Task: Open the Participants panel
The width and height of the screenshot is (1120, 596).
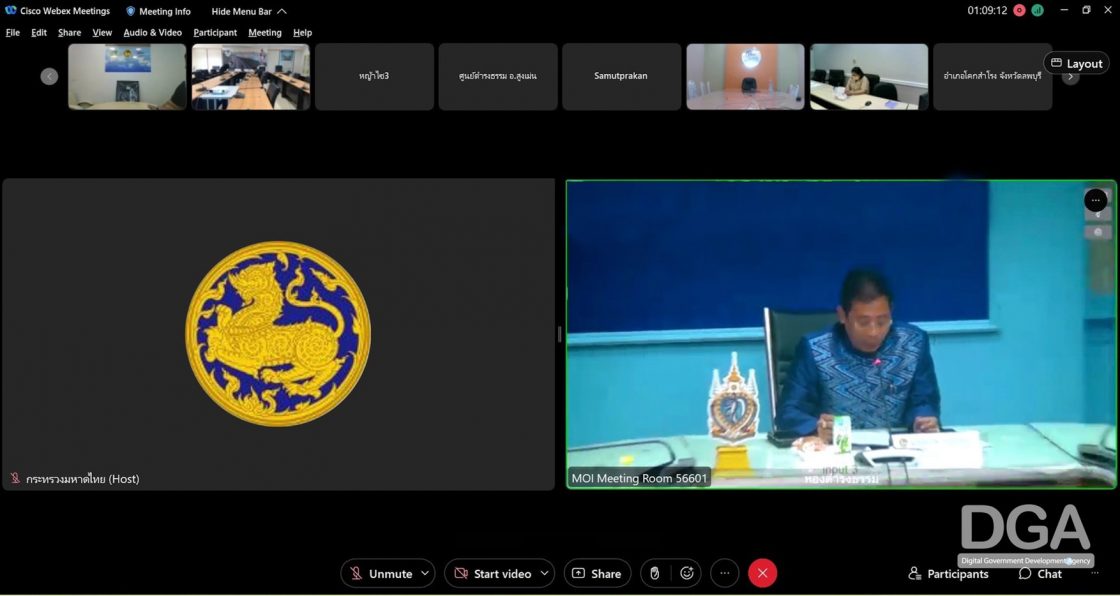Action: tap(949, 574)
